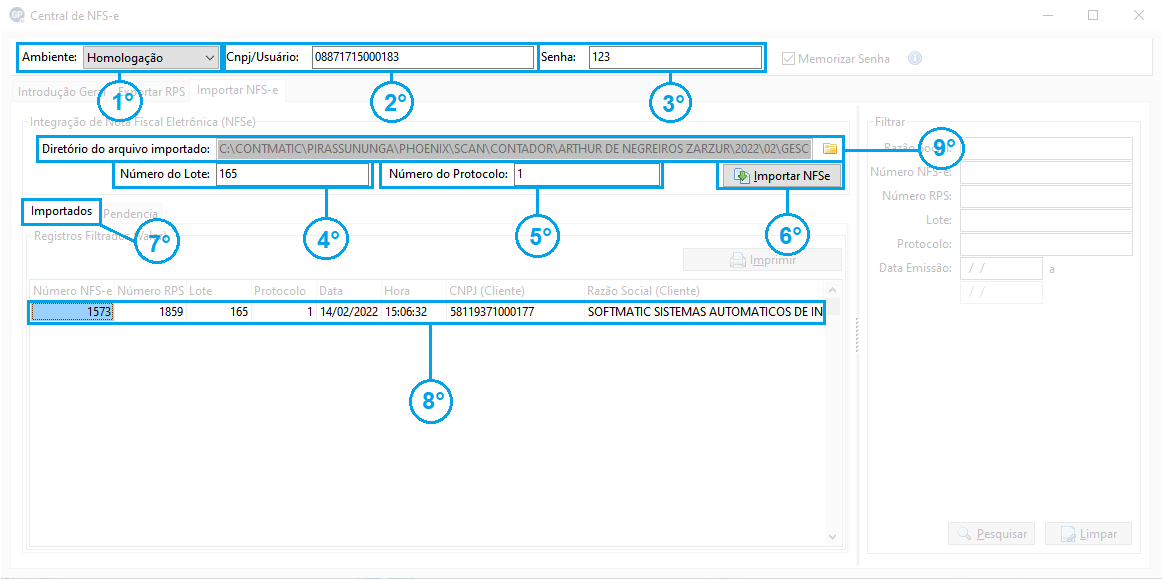
Task: Open the Ambiente dropdown showing Homologação
Action: click(150, 58)
